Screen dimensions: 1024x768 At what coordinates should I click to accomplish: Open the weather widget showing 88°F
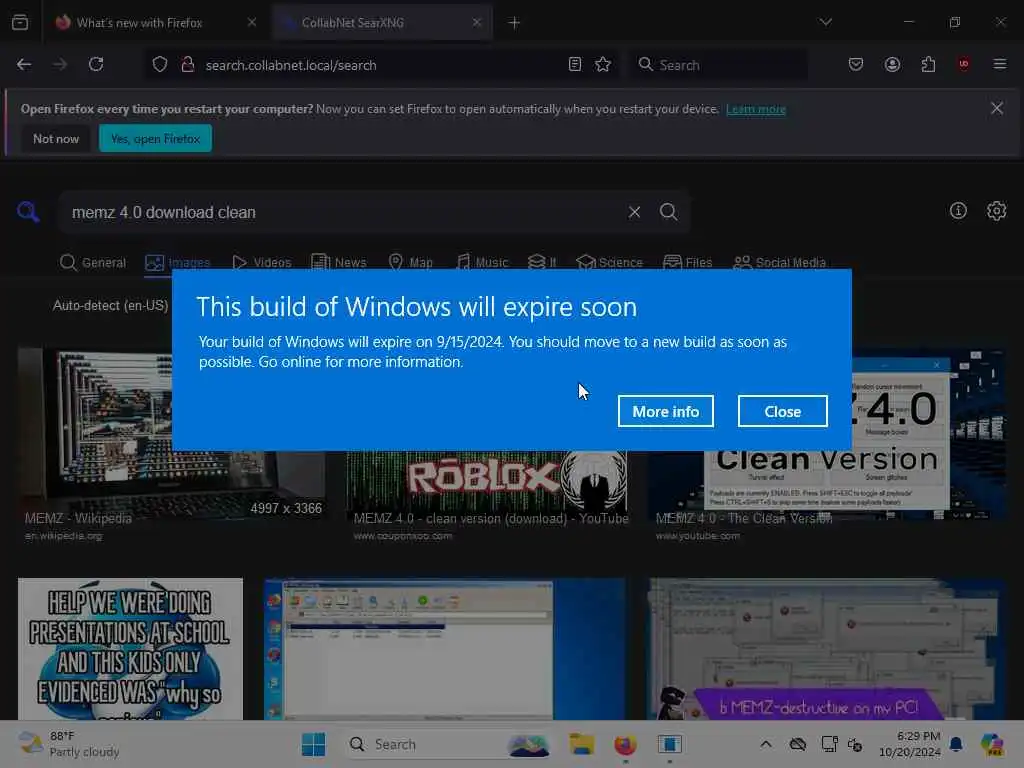pyautogui.click(x=69, y=744)
